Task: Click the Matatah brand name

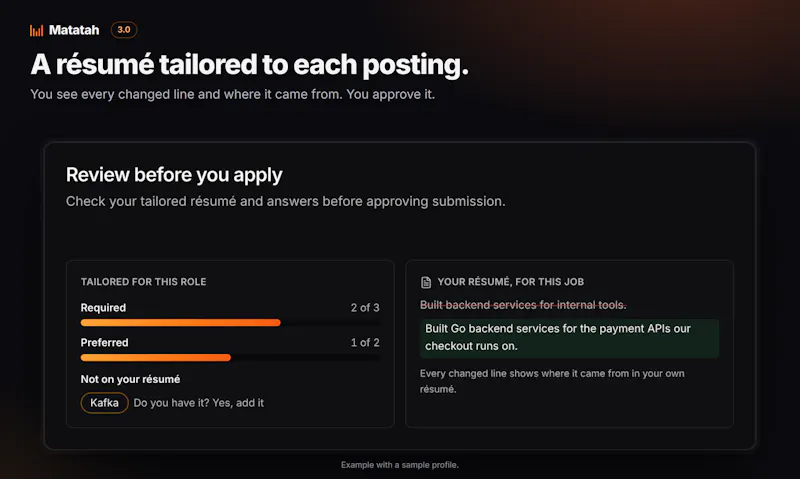Action: (74, 30)
